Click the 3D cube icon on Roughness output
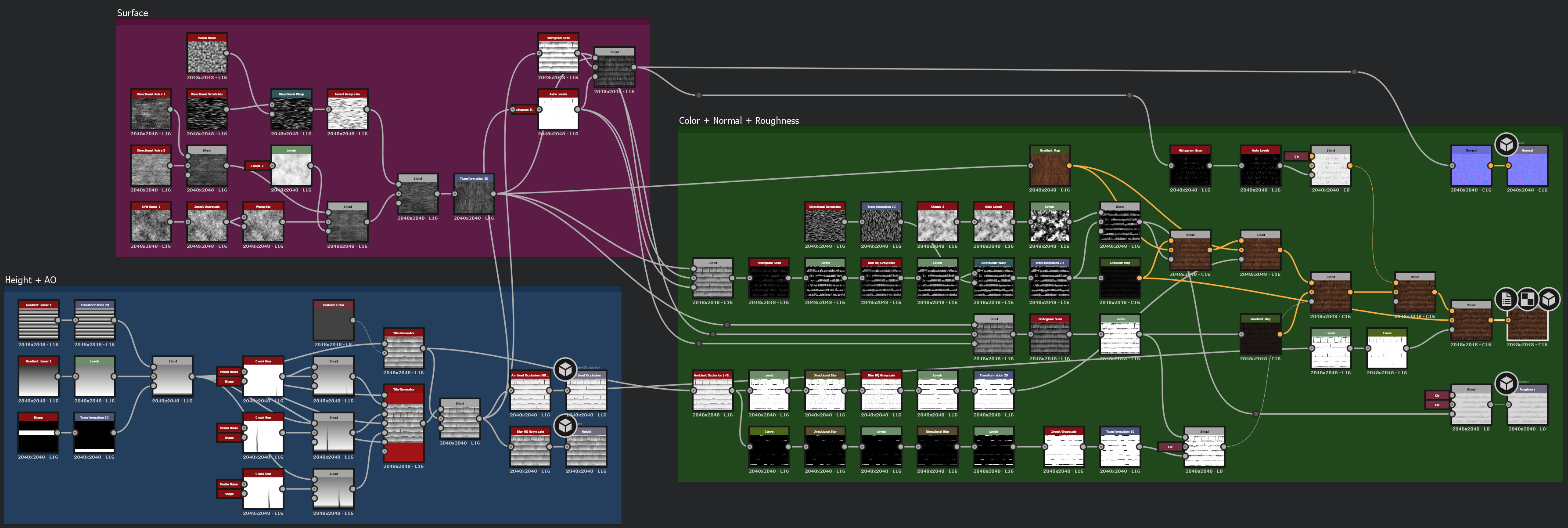The image size is (1568, 528). 1506,383
